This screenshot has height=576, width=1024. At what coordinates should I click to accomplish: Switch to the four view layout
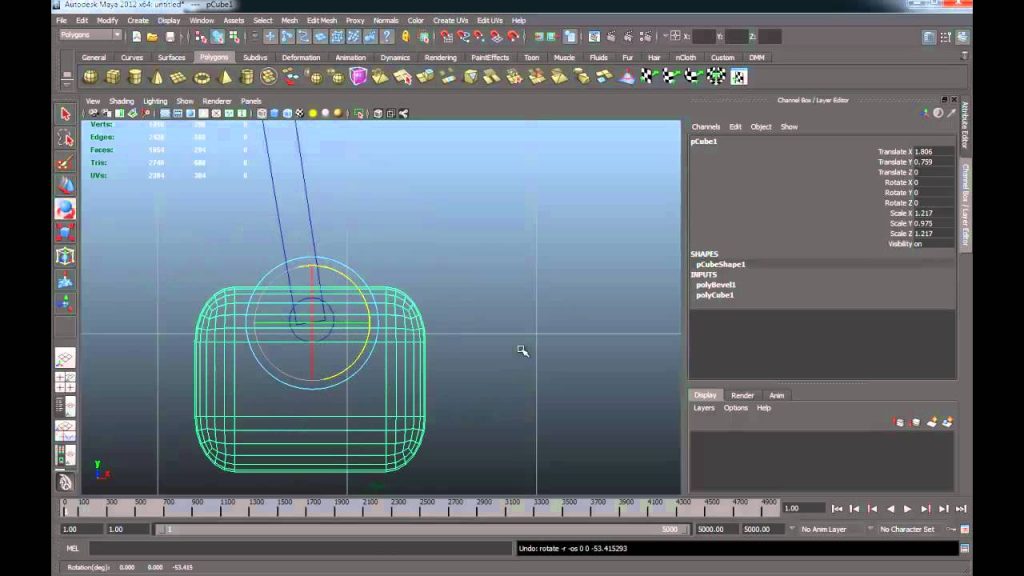coord(65,382)
